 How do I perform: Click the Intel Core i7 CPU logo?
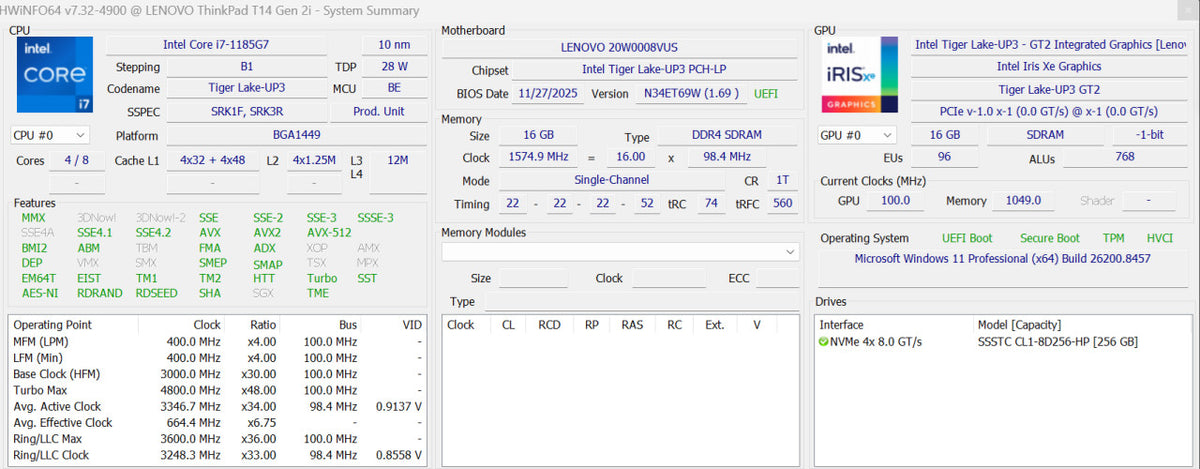click(55, 76)
